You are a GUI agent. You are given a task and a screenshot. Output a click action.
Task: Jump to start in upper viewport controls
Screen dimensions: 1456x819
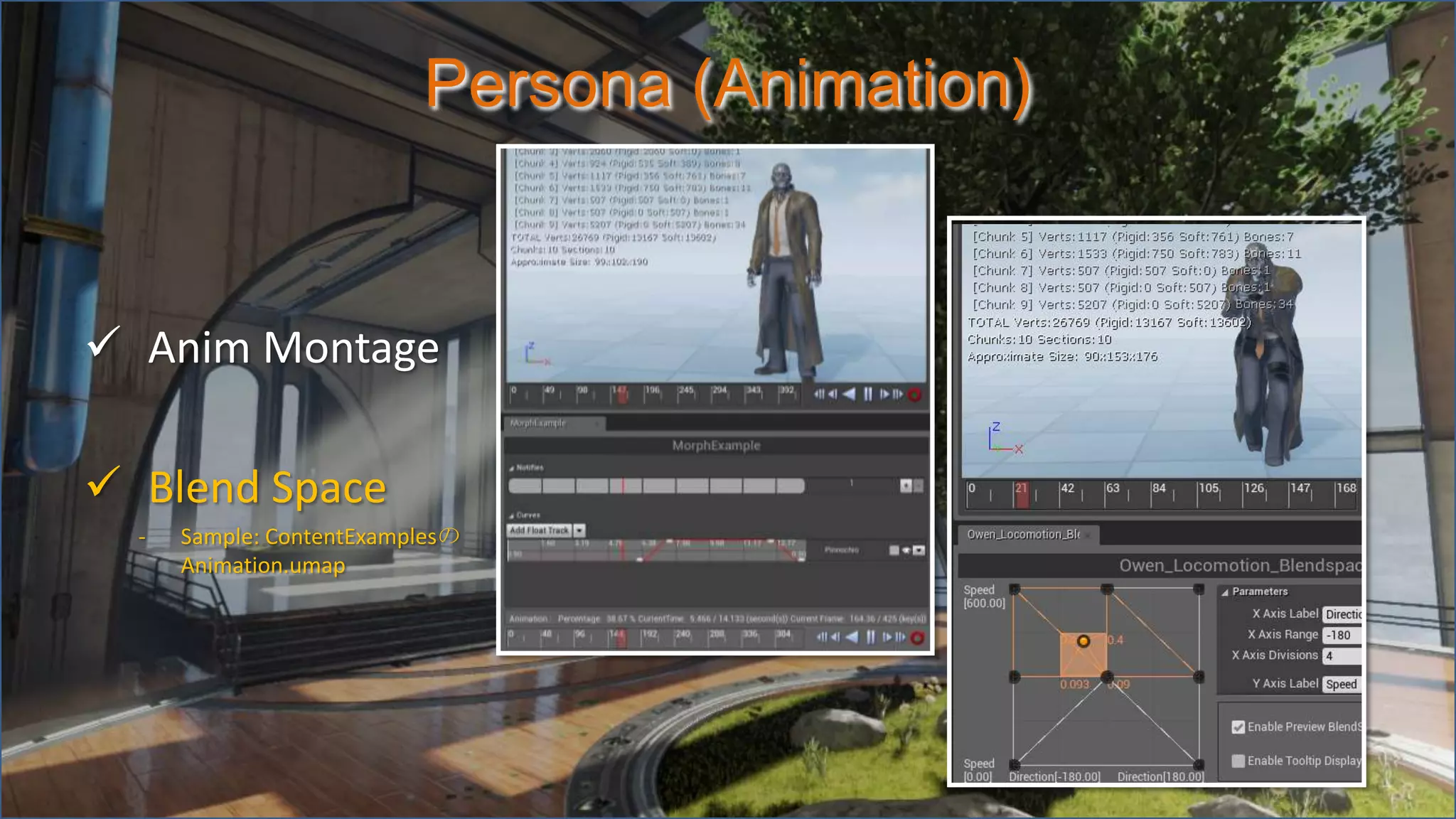point(819,394)
